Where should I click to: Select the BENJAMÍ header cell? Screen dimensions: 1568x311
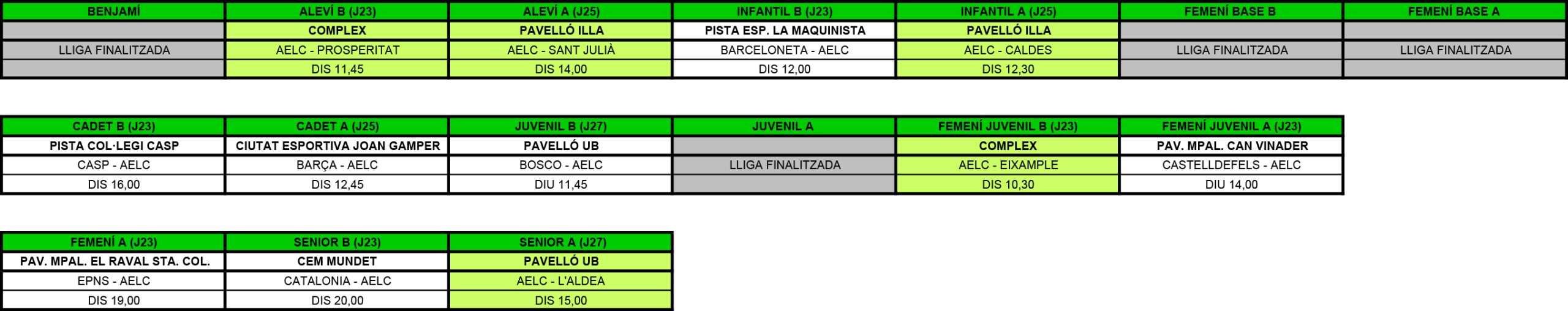tap(114, 12)
